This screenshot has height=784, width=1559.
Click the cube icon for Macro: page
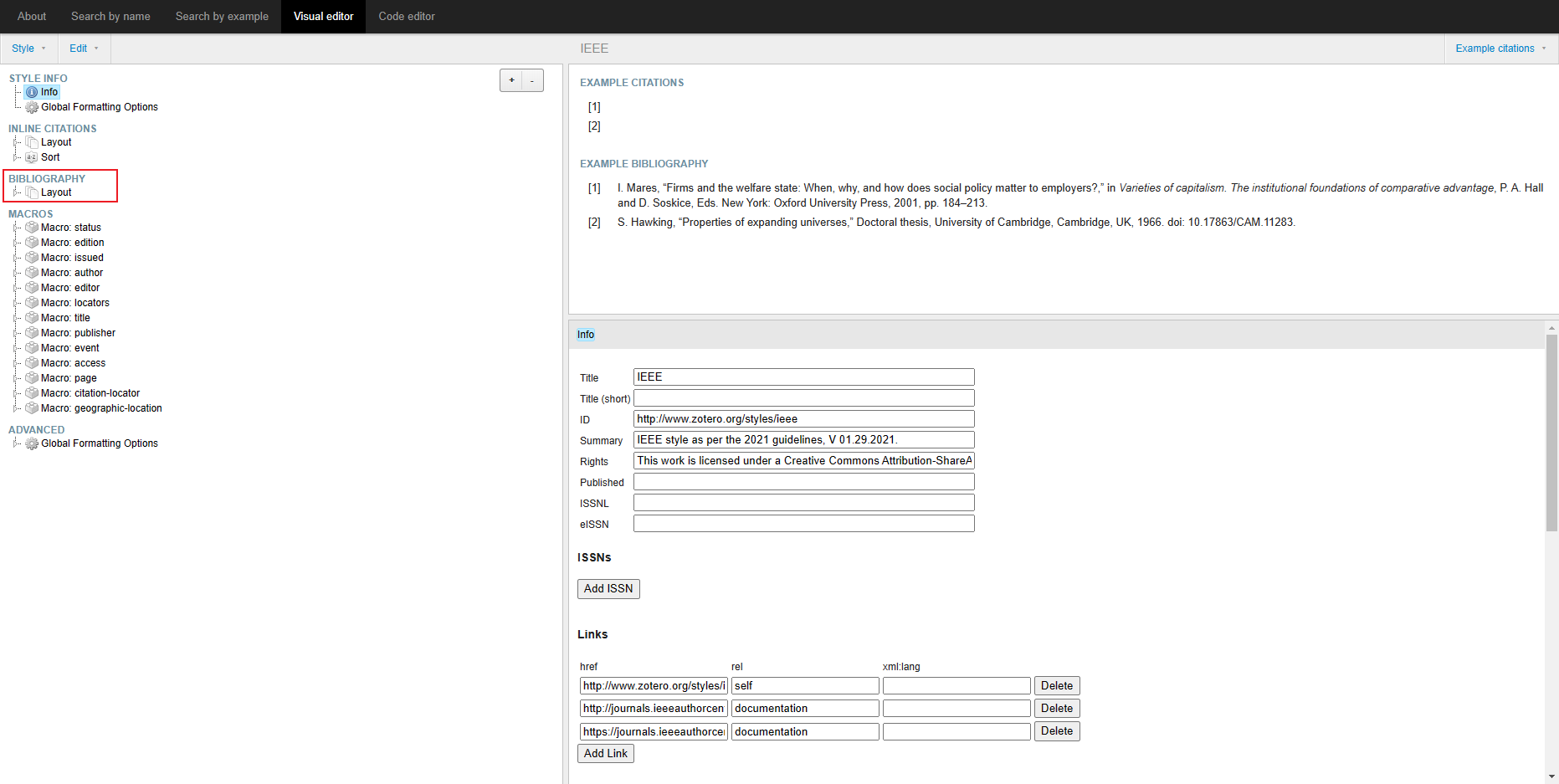click(x=32, y=378)
